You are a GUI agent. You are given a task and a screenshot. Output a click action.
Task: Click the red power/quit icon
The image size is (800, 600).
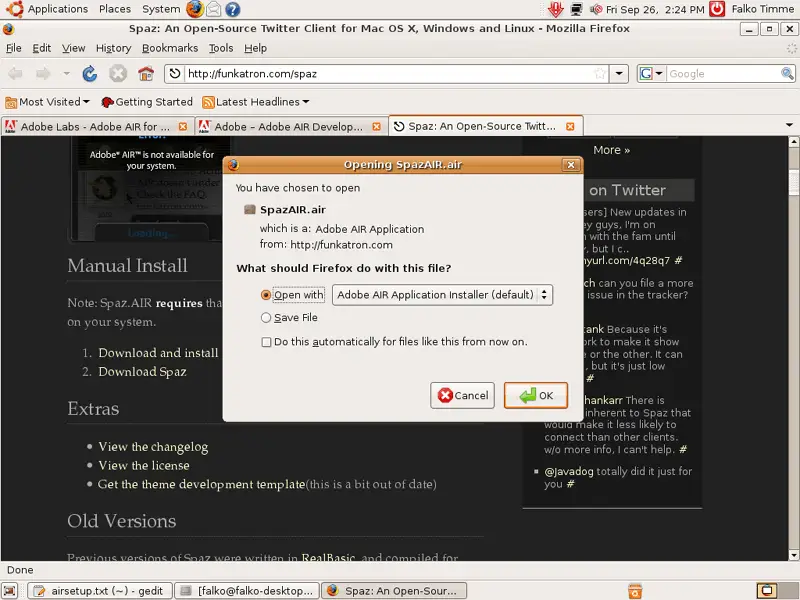[717, 9]
